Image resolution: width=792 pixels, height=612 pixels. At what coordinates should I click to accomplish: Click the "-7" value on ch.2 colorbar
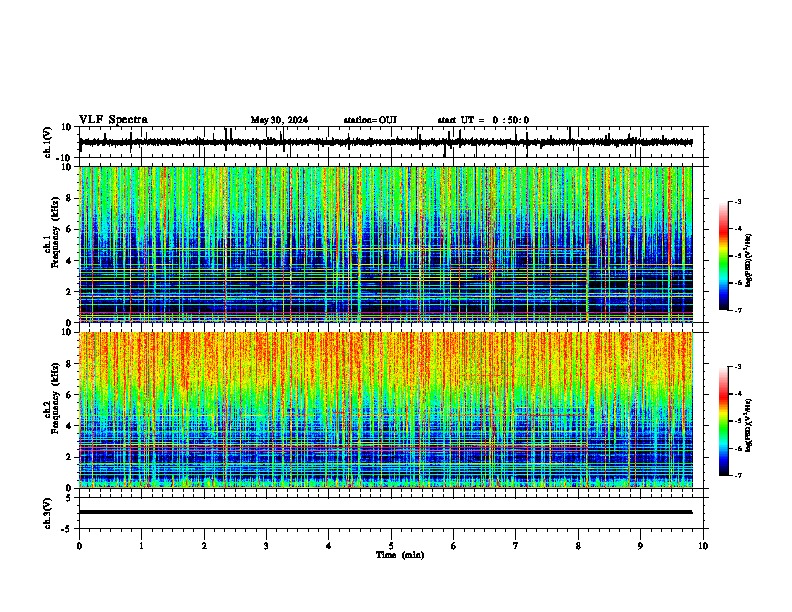(x=738, y=475)
